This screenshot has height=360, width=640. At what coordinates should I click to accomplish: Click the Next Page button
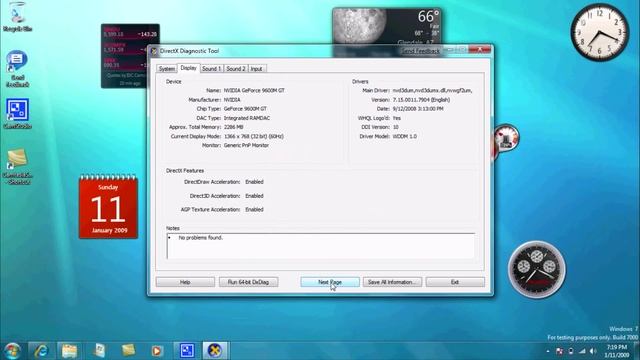click(x=330, y=282)
